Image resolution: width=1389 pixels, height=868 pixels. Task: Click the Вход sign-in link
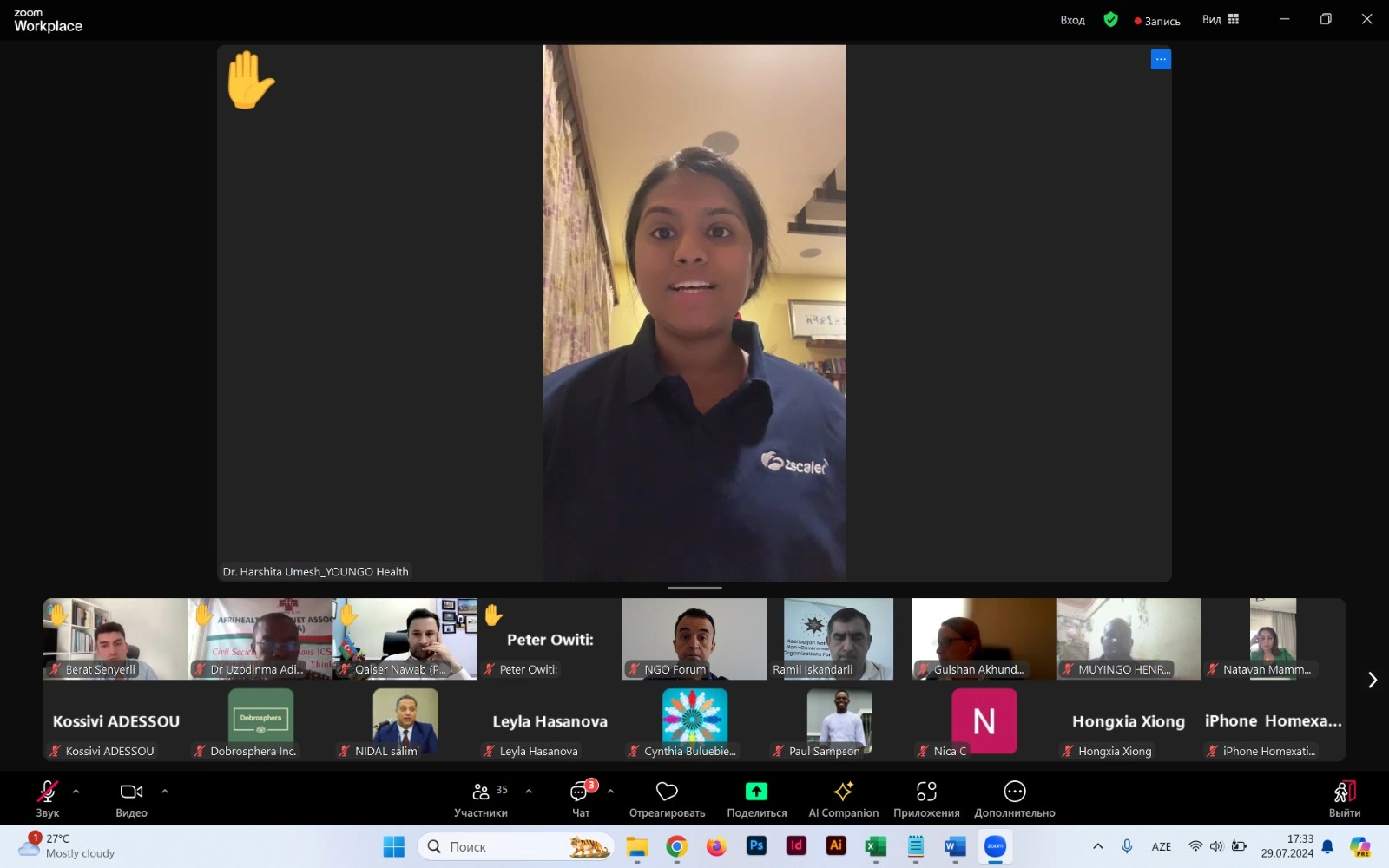pyautogui.click(x=1072, y=20)
